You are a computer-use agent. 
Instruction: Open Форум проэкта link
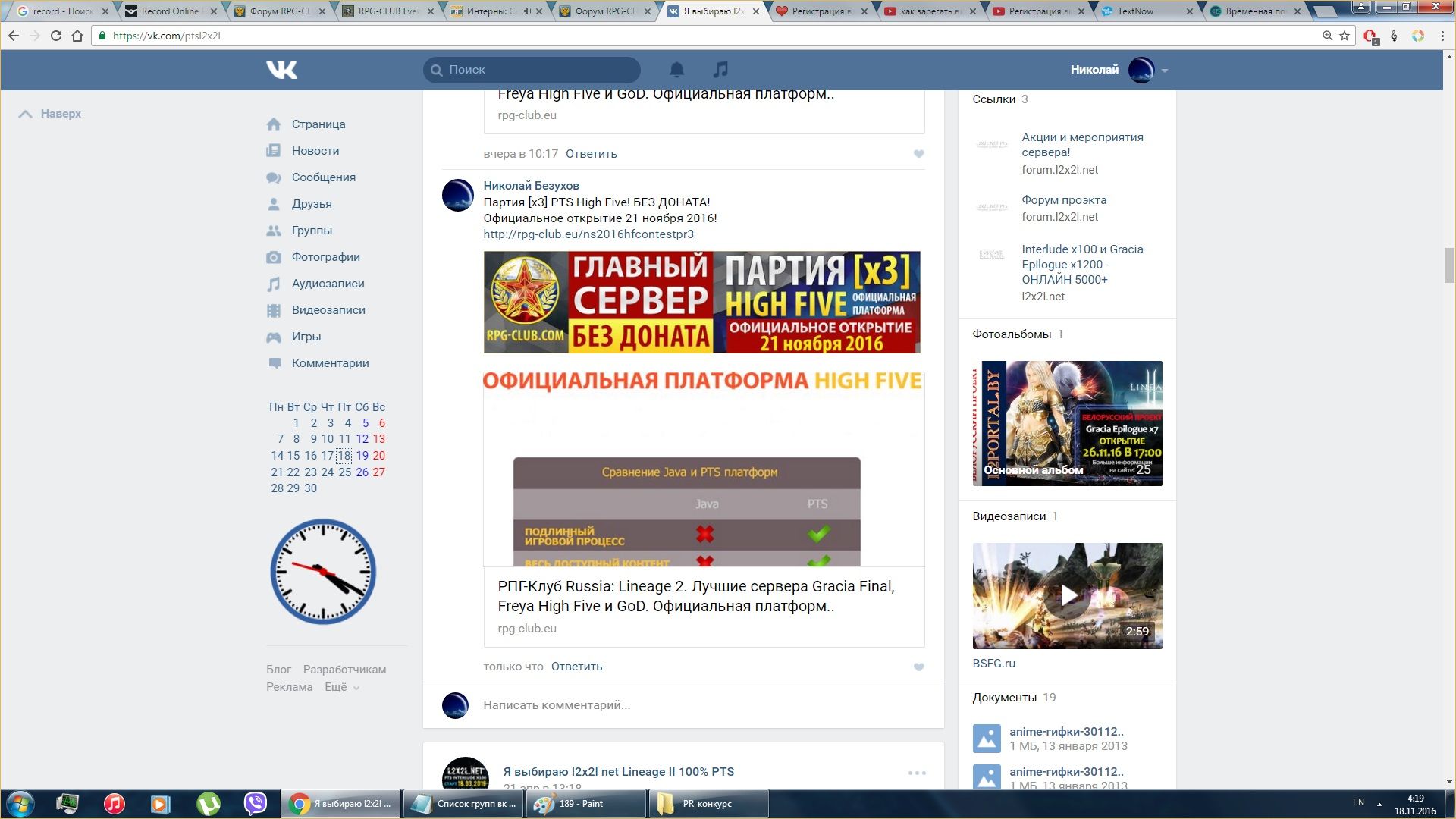[1064, 200]
